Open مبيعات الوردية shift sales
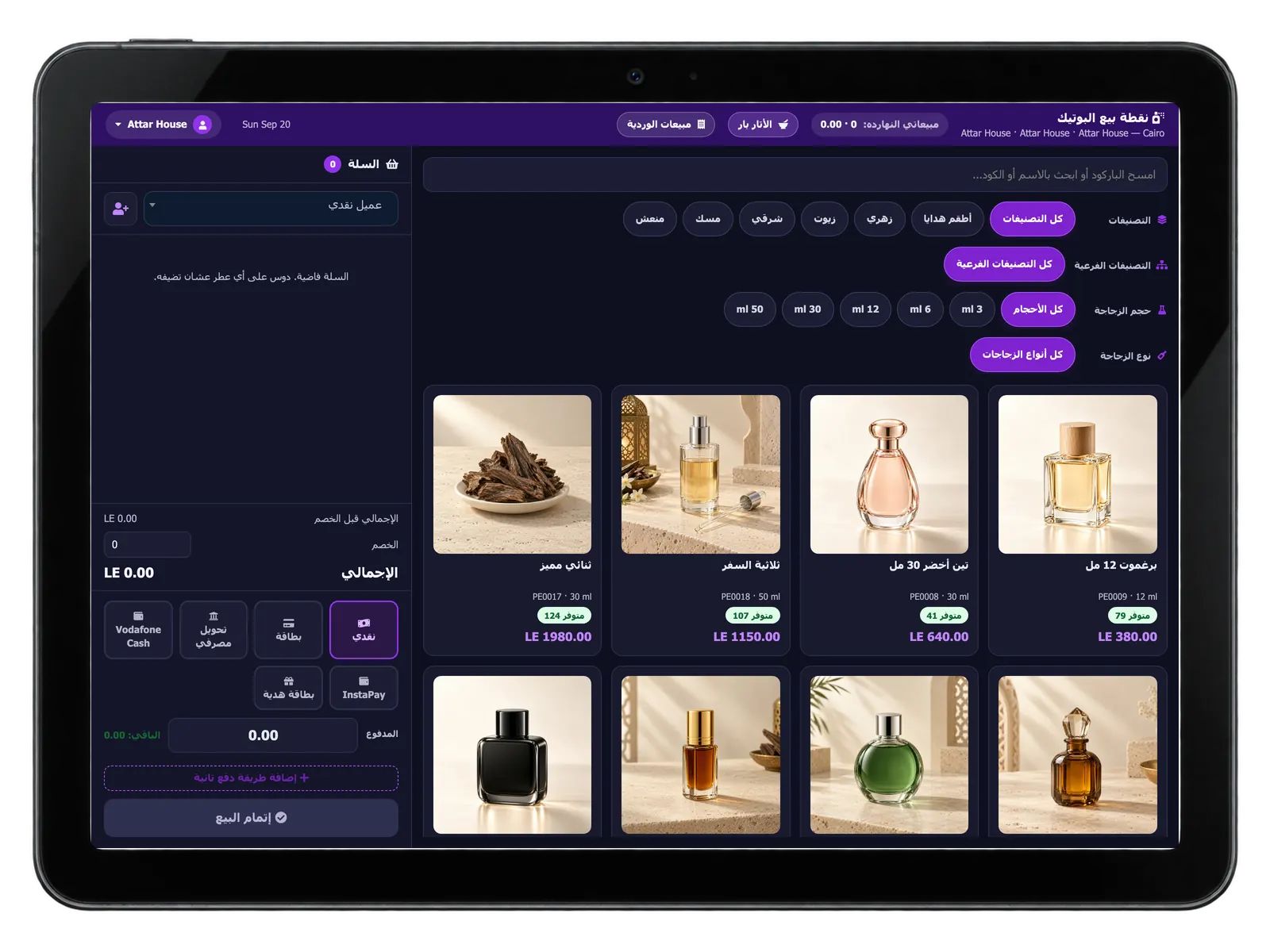Image resolution: width=1270 pixels, height=952 pixels. (666, 125)
